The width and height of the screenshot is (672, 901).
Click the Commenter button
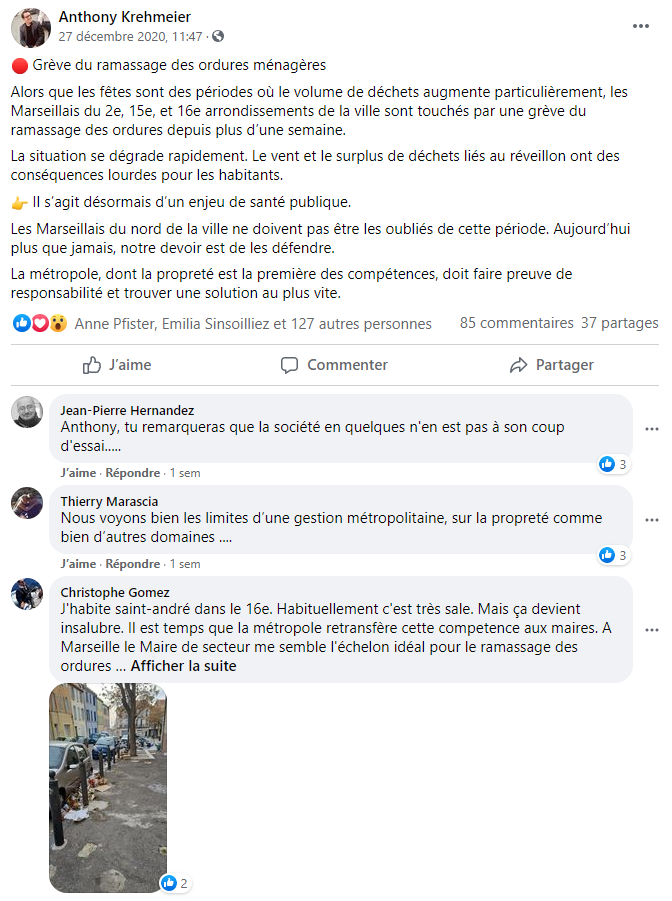[334, 365]
